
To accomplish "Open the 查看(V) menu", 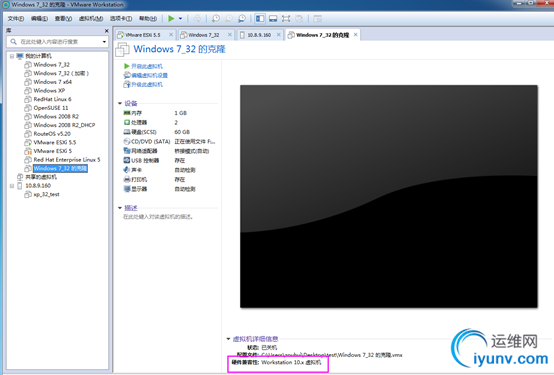I will [63, 18].
